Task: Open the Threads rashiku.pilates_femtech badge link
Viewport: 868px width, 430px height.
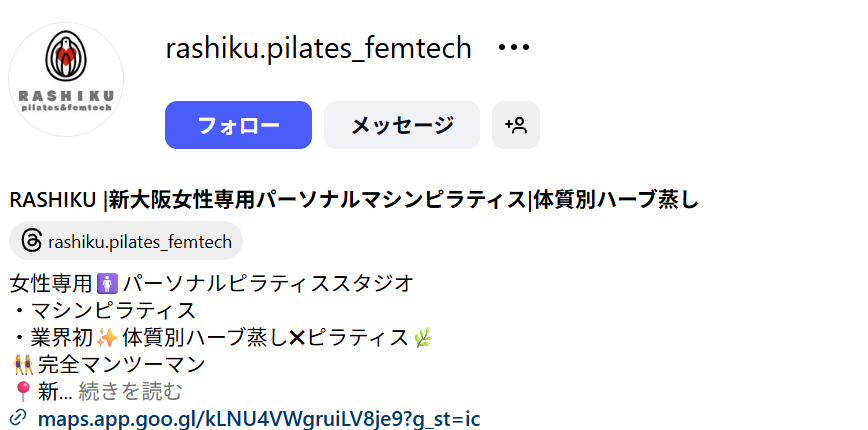Action: point(126,241)
